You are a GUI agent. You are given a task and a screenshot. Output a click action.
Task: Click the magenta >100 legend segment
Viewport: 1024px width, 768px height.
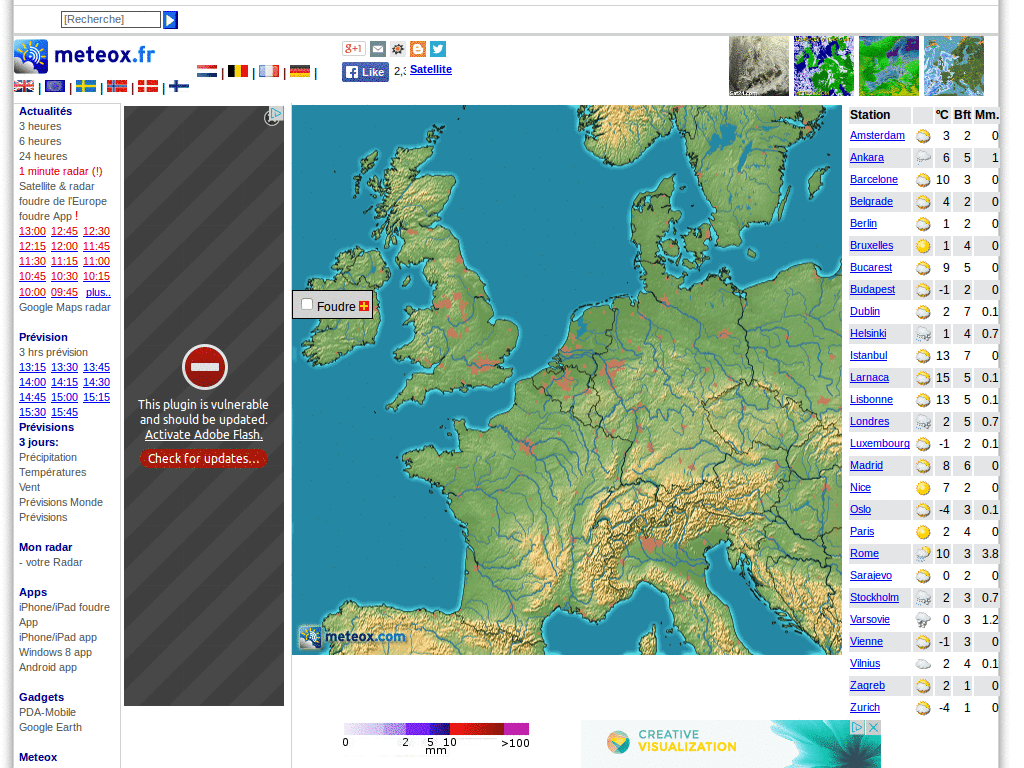(x=517, y=729)
